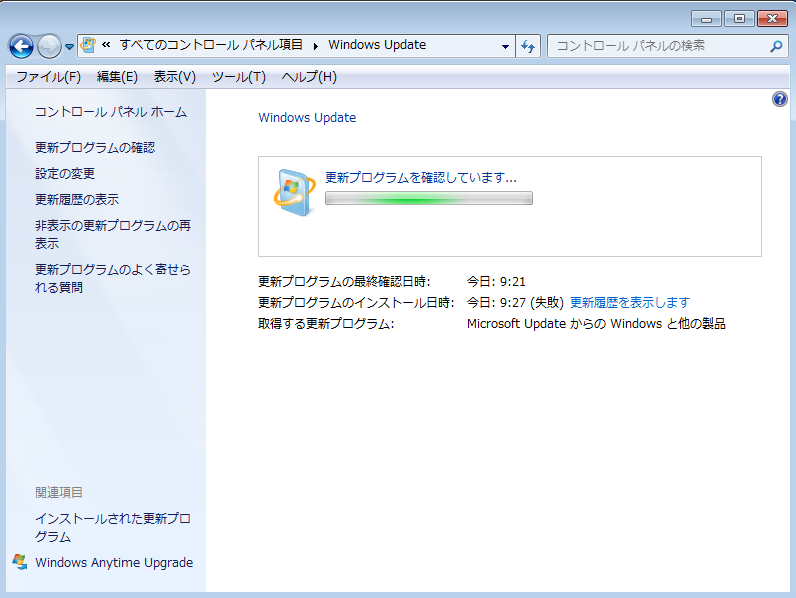Expand the arrow after すべてのコントロール パネル項目
The width and height of the screenshot is (796, 598).
coord(316,46)
